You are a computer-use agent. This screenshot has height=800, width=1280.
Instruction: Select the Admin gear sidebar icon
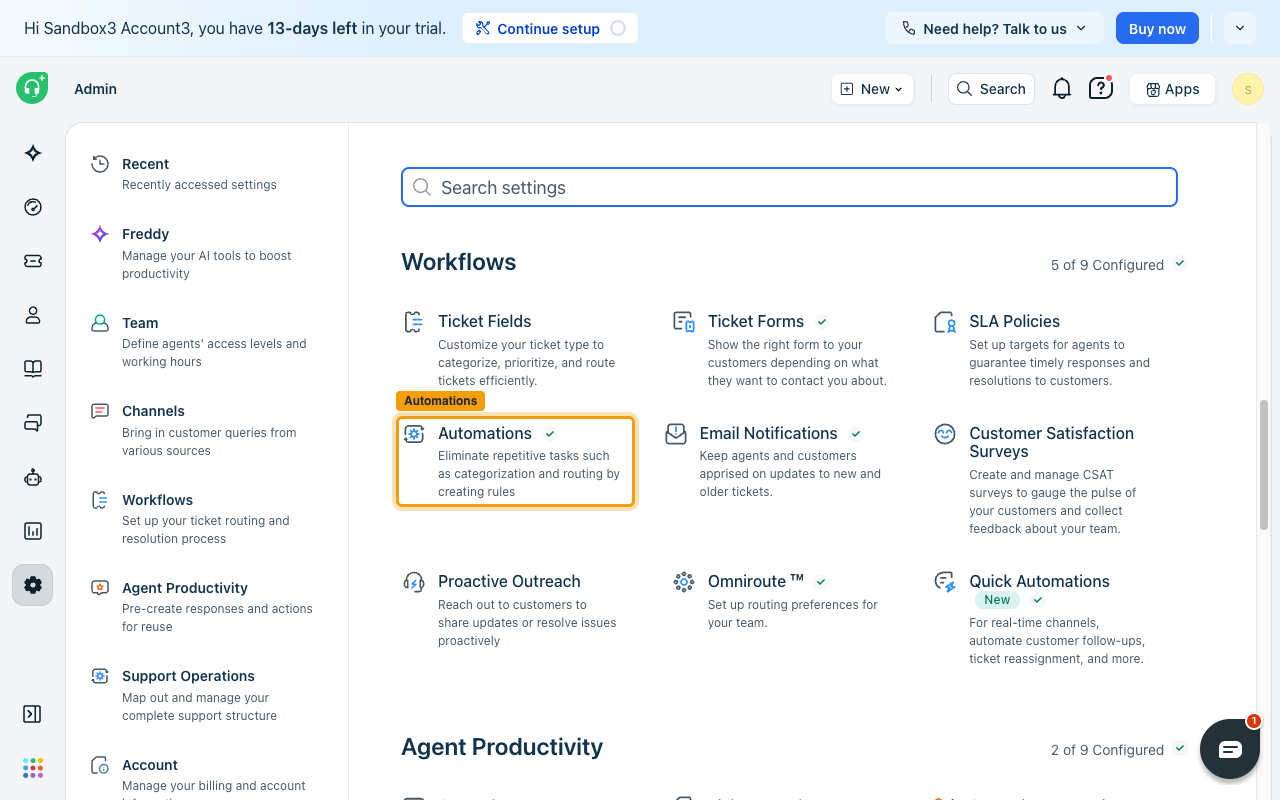tap(33, 585)
